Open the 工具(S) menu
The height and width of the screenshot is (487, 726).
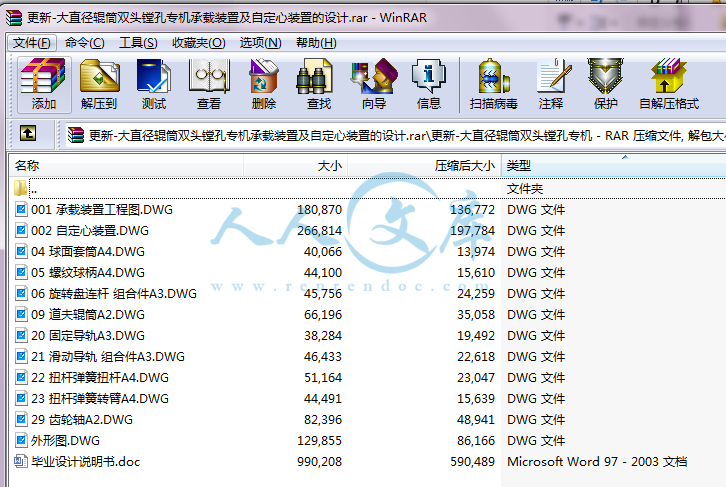coord(138,43)
